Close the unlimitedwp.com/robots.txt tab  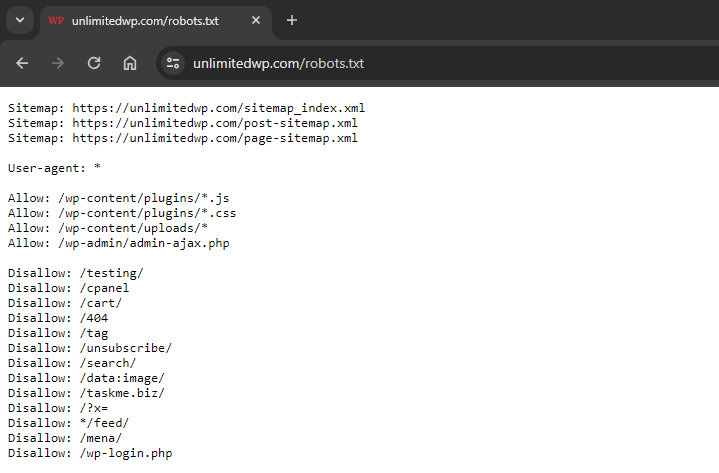256,20
